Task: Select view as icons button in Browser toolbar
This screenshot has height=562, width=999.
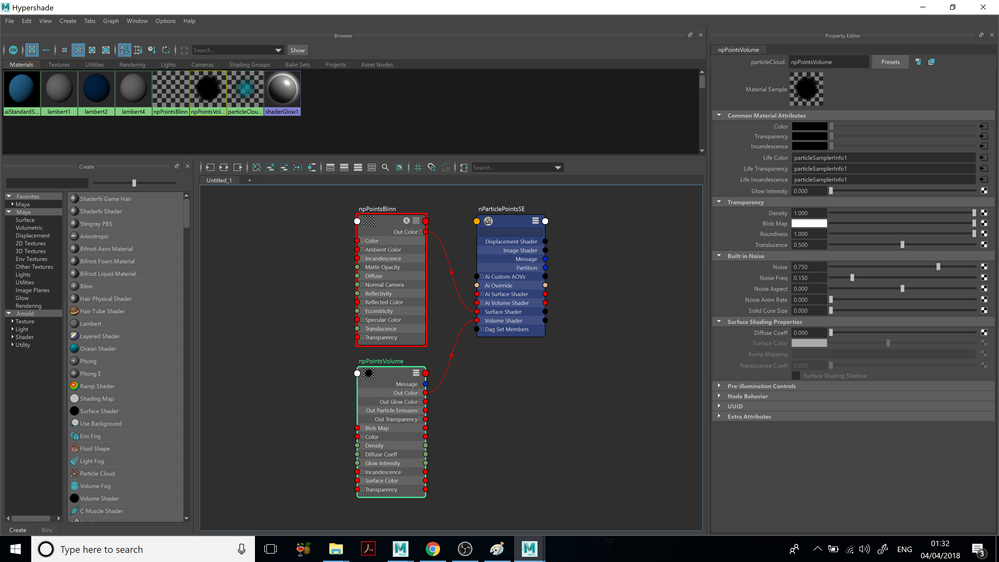Action: 32,50
